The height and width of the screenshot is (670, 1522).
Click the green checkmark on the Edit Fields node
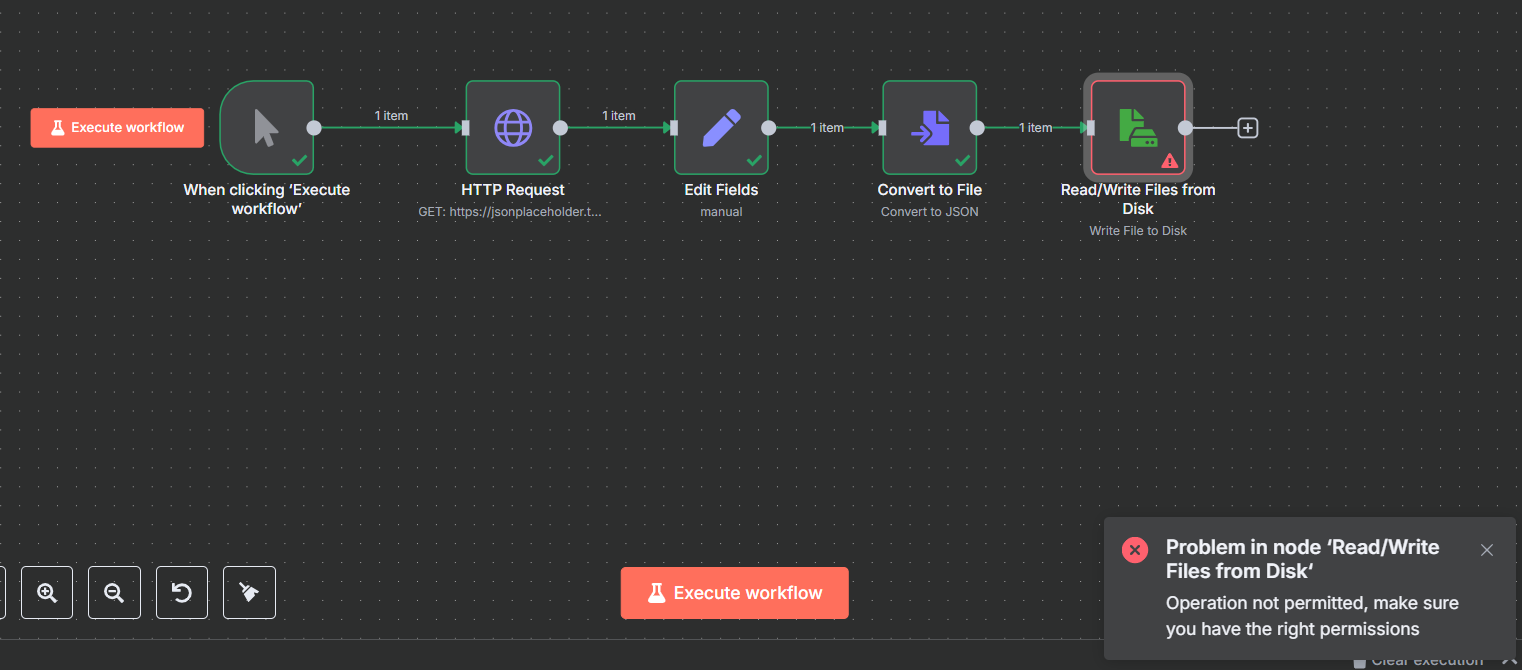point(753,160)
